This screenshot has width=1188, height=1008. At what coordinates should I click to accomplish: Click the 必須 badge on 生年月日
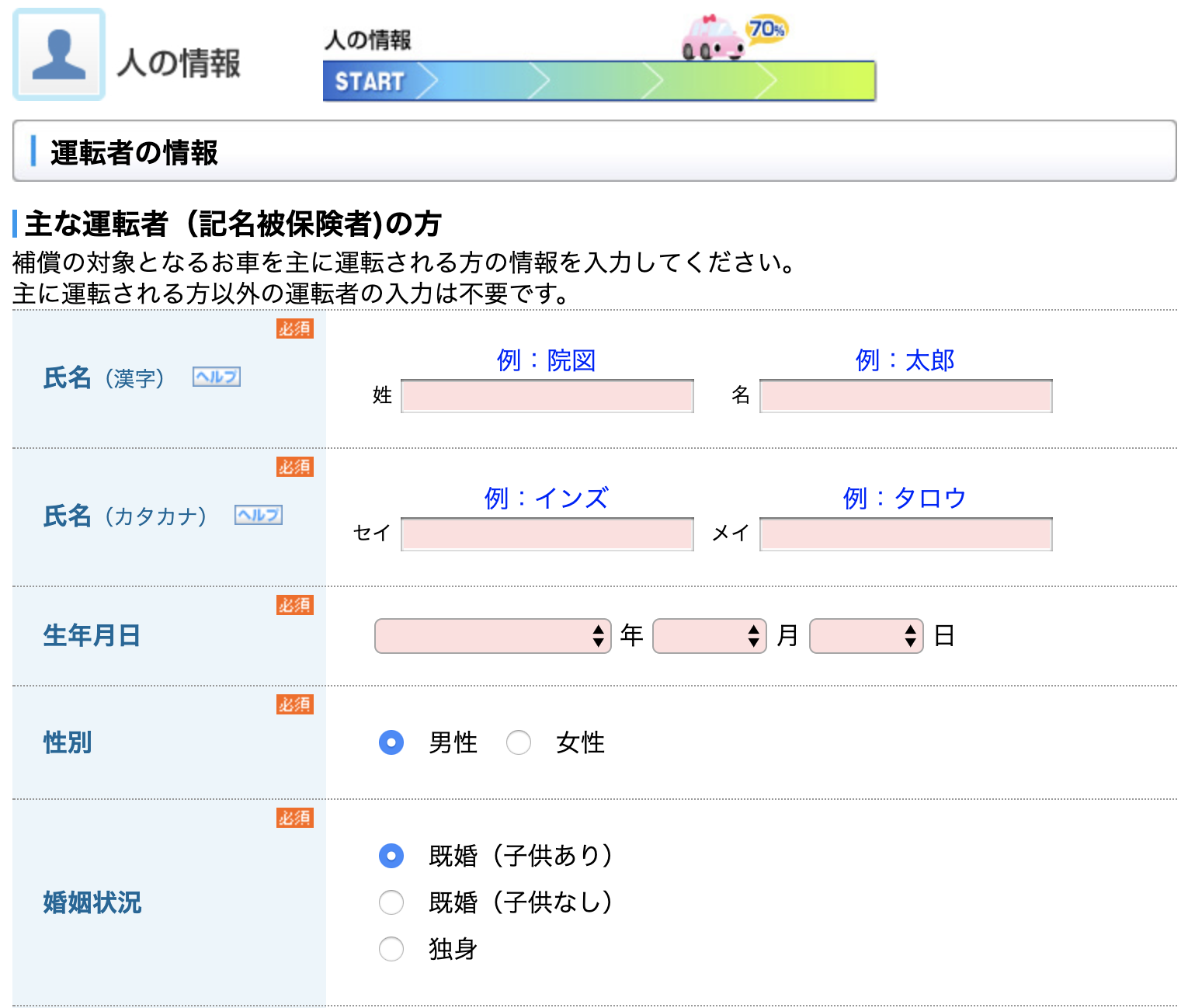click(x=294, y=605)
